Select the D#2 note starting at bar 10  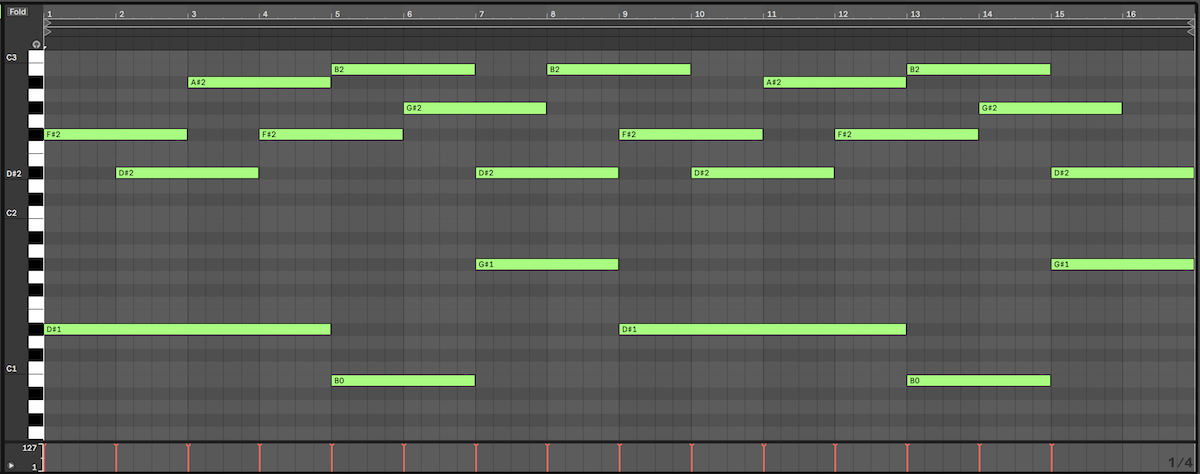763,173
